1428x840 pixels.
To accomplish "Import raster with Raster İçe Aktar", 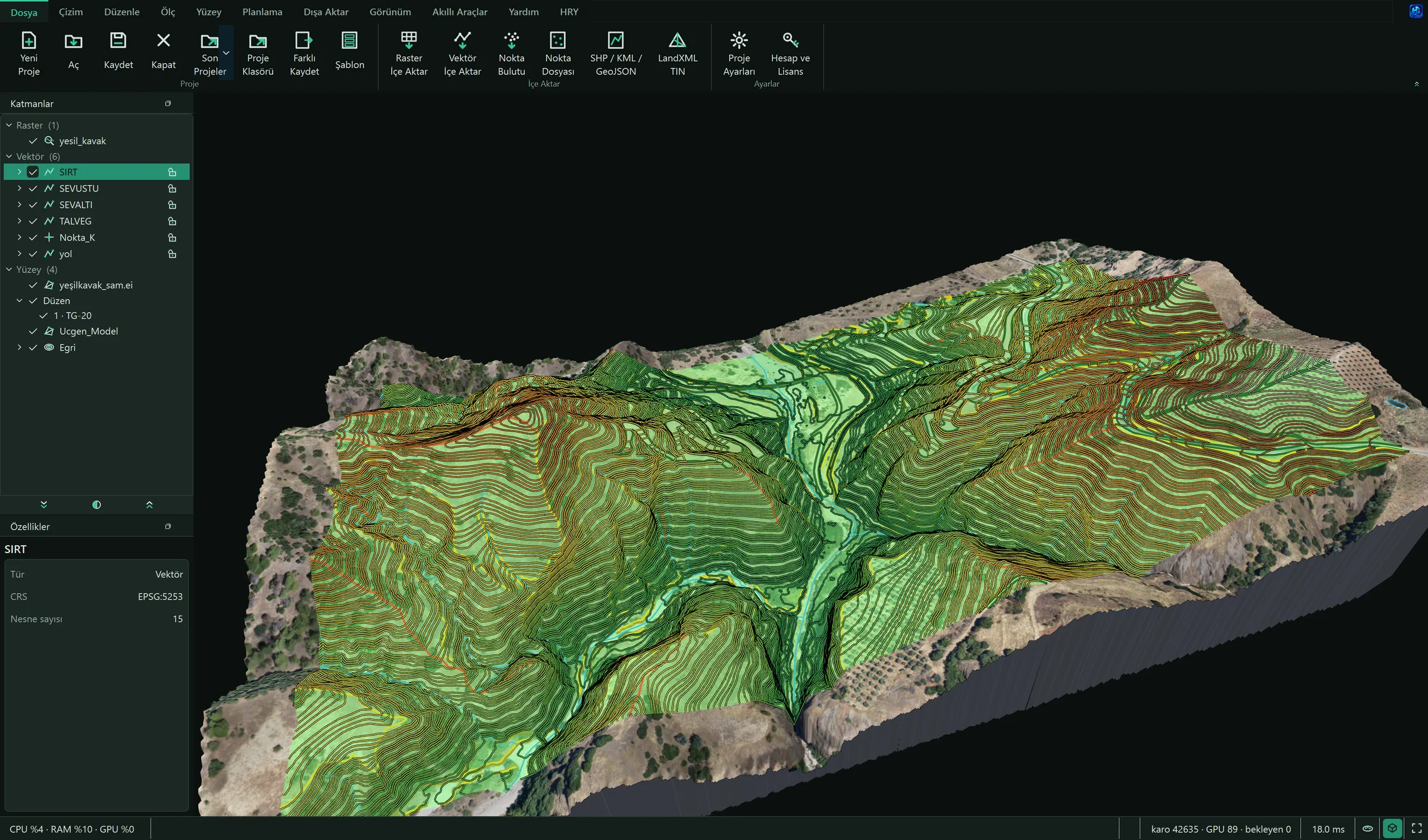I will click(409, 54).
